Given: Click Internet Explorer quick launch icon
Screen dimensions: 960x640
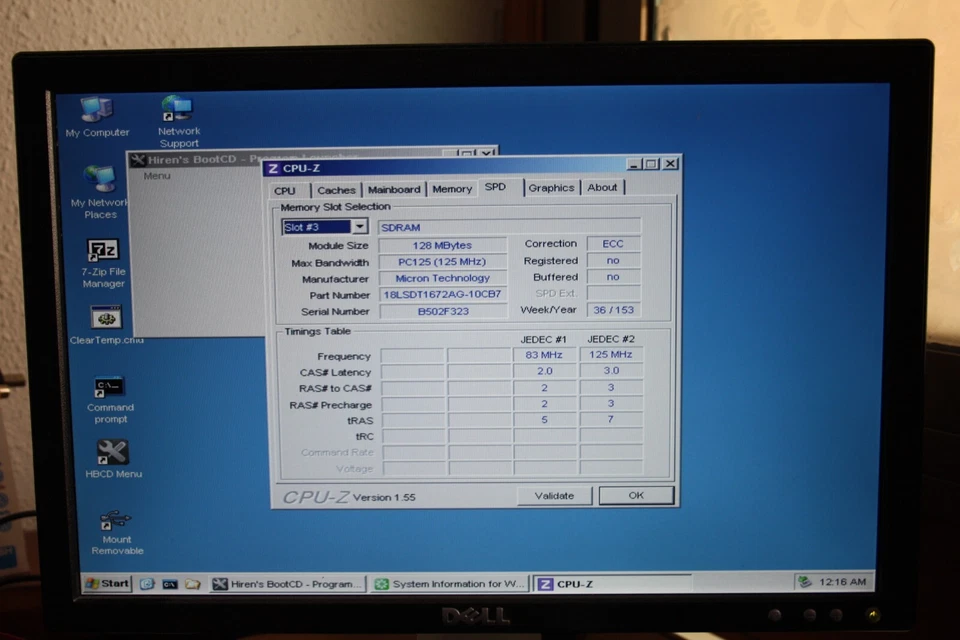Looking at the screenshot, I should (147, 584).
